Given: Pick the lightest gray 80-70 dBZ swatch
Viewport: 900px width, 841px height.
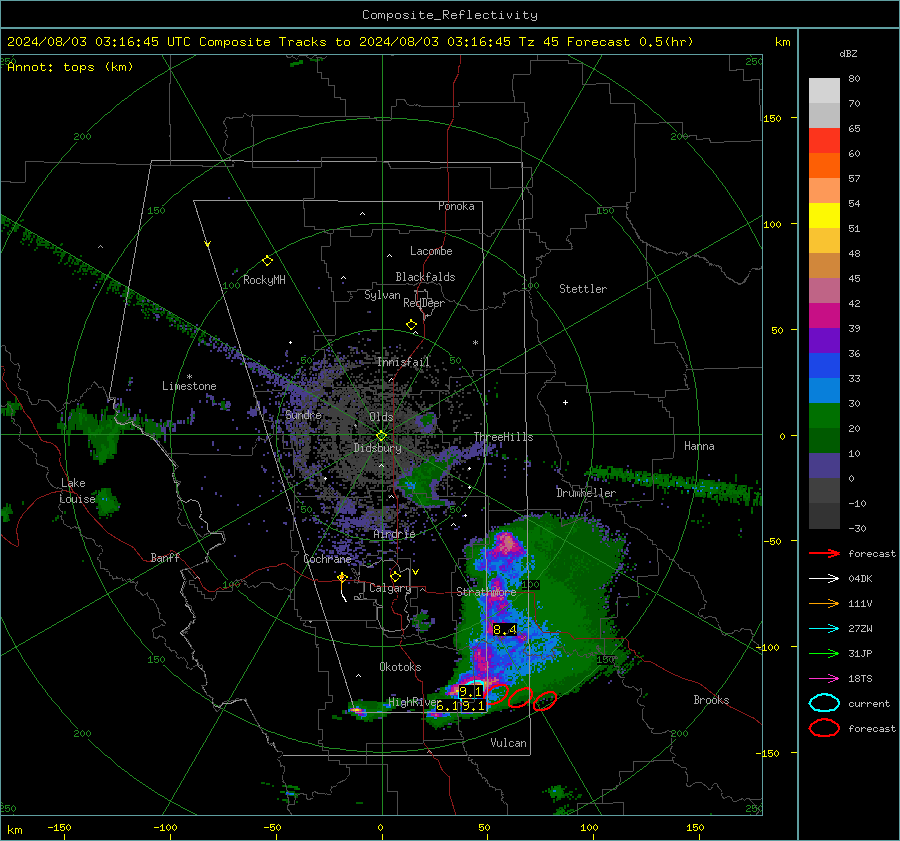Looking at the screenshot, I should (824, 90).
